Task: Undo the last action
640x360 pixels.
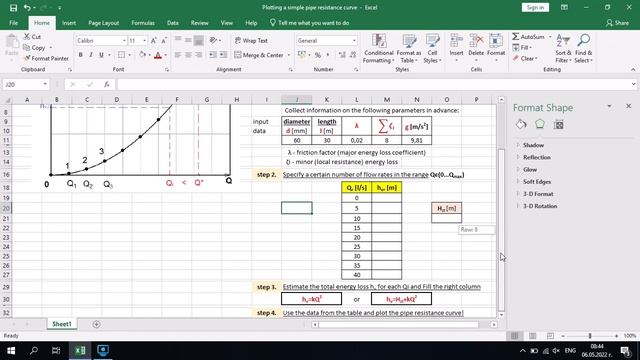Action: [x=27, y=7]
